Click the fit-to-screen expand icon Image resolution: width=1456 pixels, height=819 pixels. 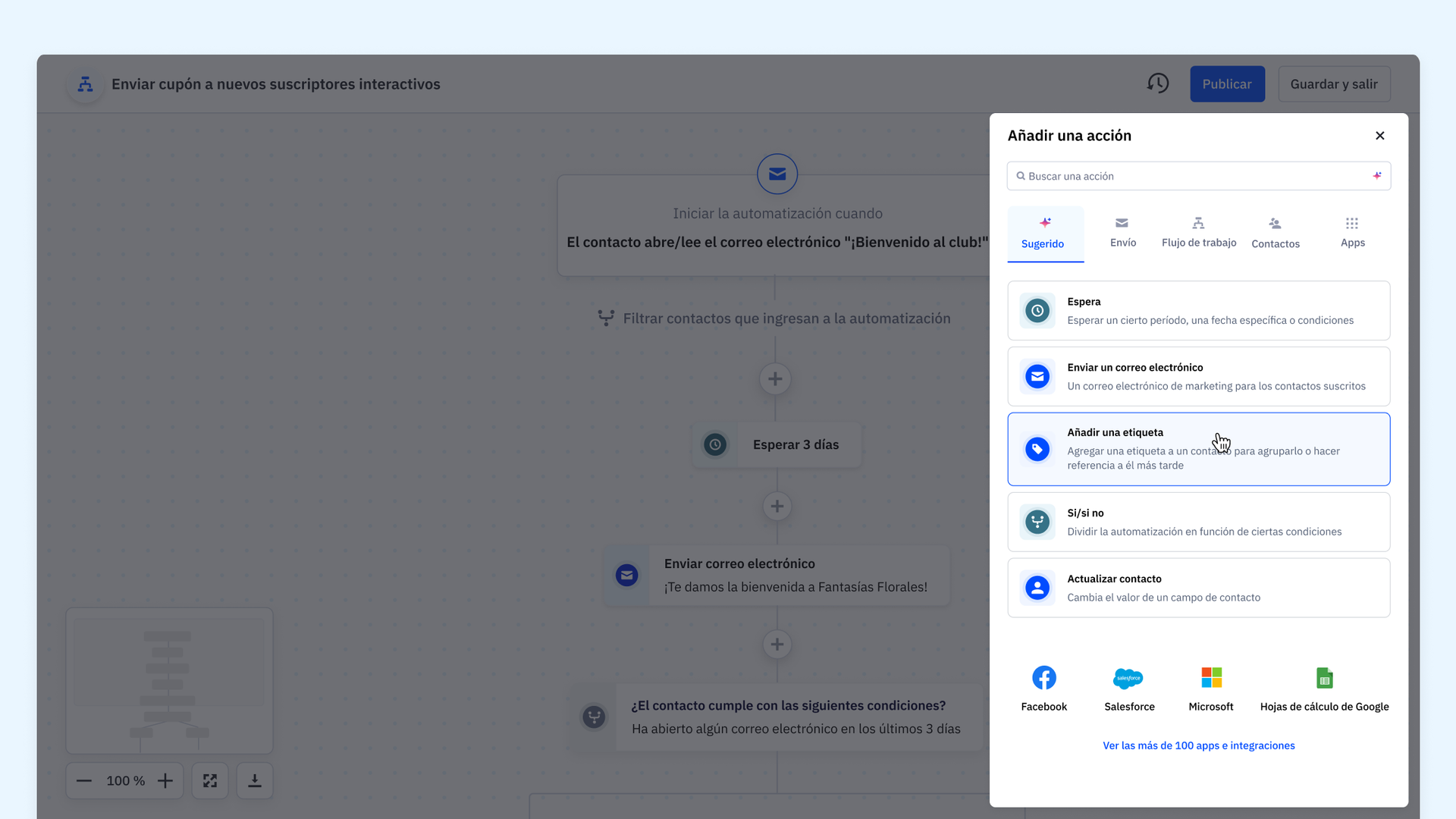pos(210,780)
